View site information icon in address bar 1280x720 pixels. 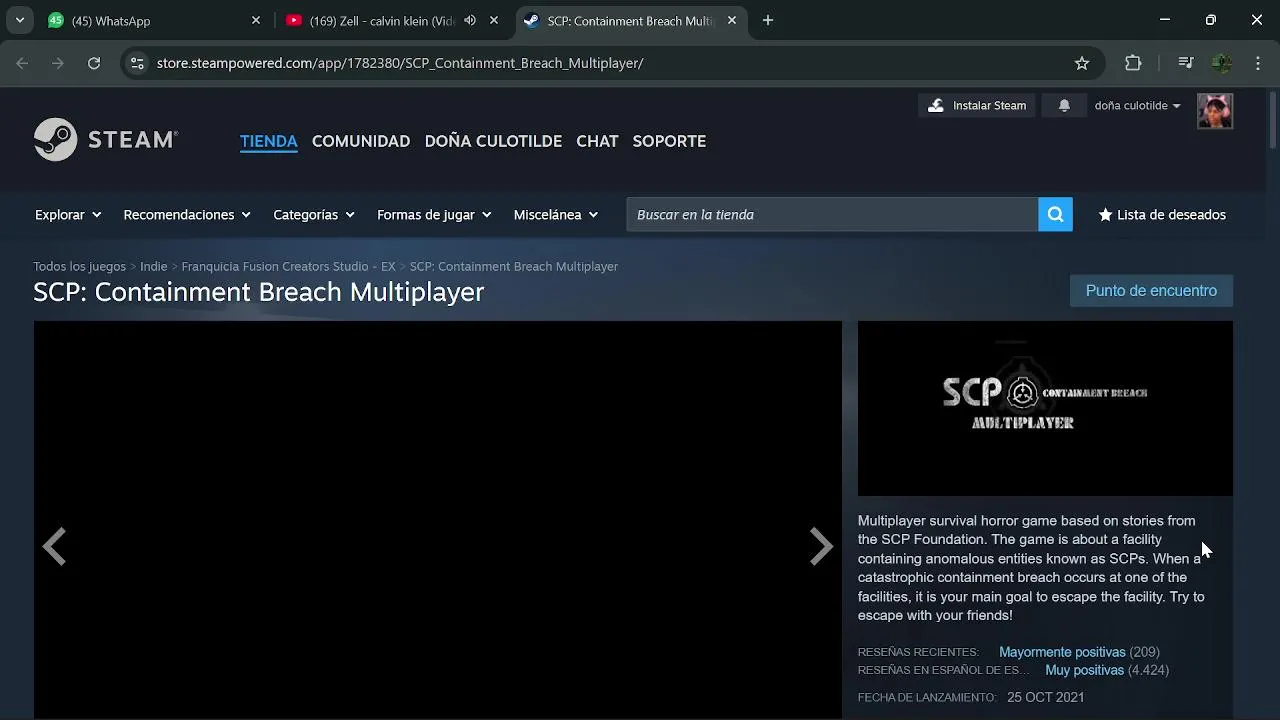point(138,63)
